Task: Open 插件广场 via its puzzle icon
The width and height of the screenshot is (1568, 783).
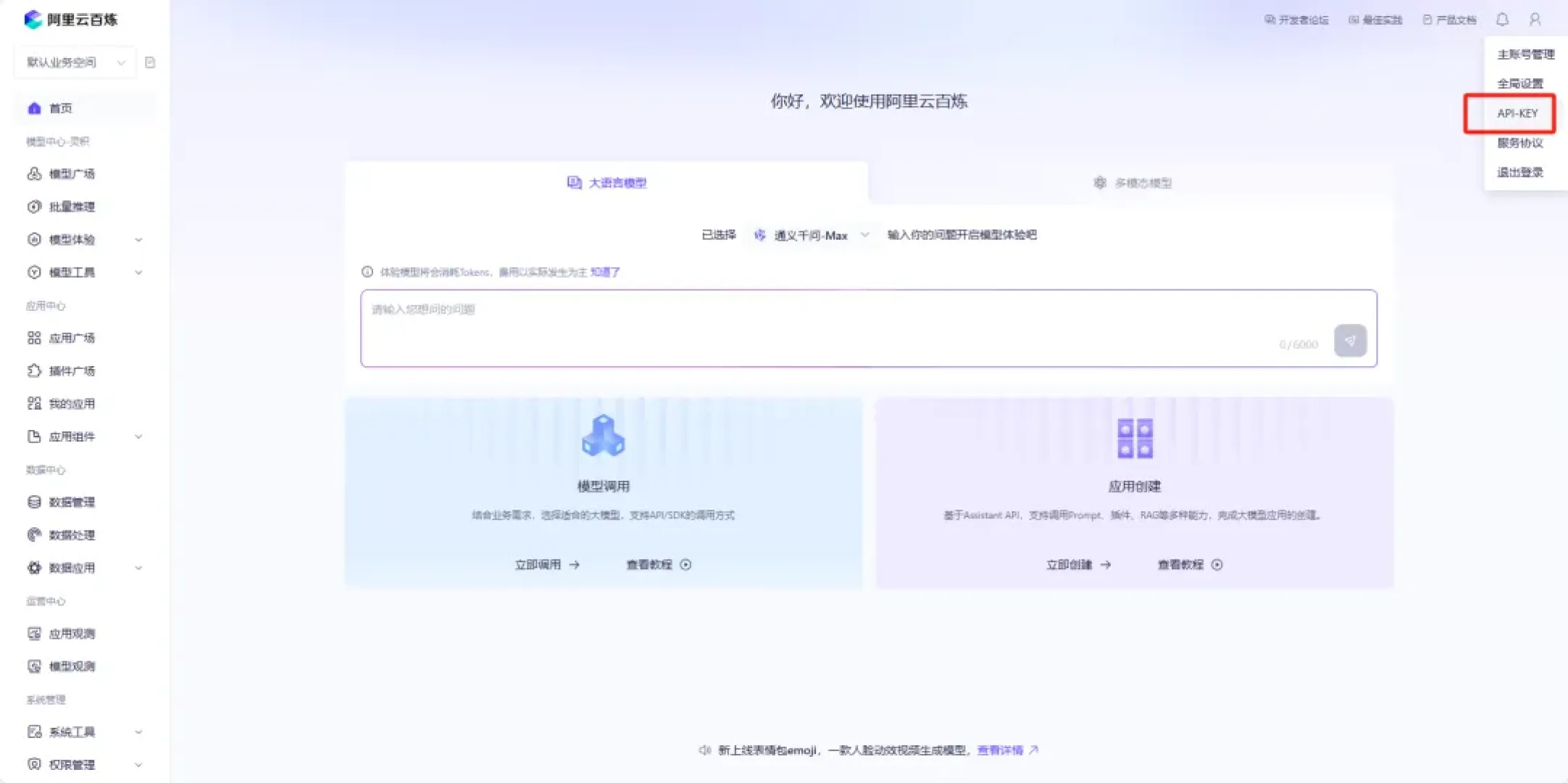Action: [x=34, y=370]
